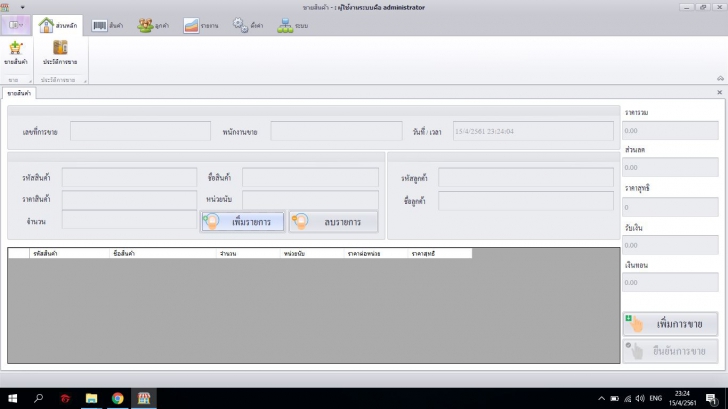Collapse the ribbon with the arrow at right edge
Screen dimensions: 728x409
tap(720, 78)
